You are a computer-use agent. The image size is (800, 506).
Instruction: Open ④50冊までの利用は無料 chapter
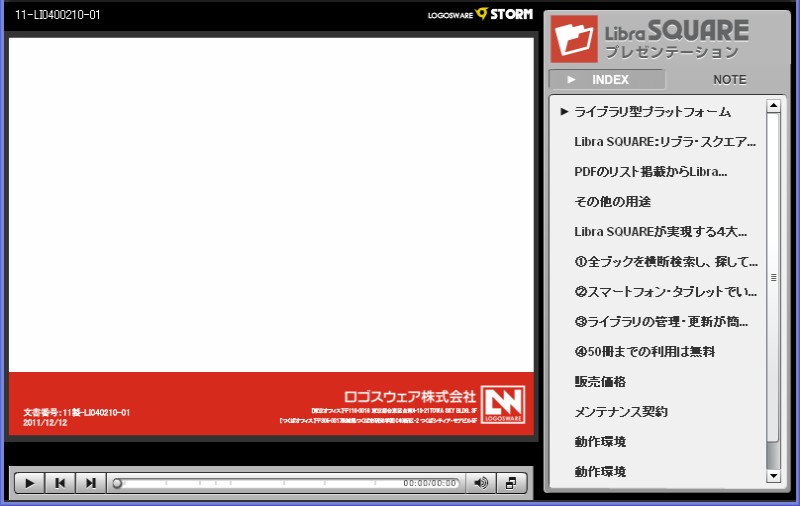tap(644, 351)
